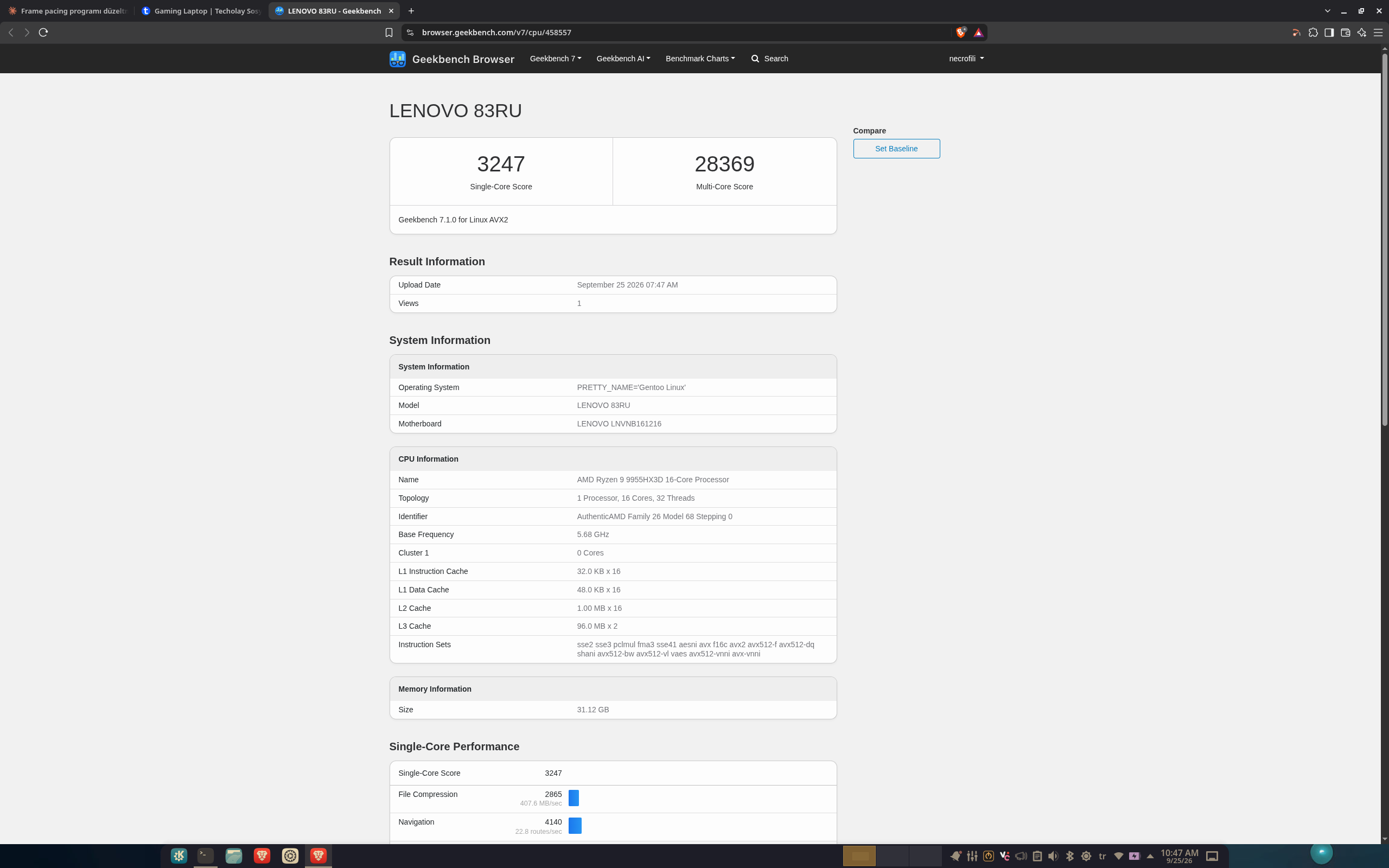Open notifications bell in system tray
This screenshot has height=868, width=1389.
coord(955,856)
